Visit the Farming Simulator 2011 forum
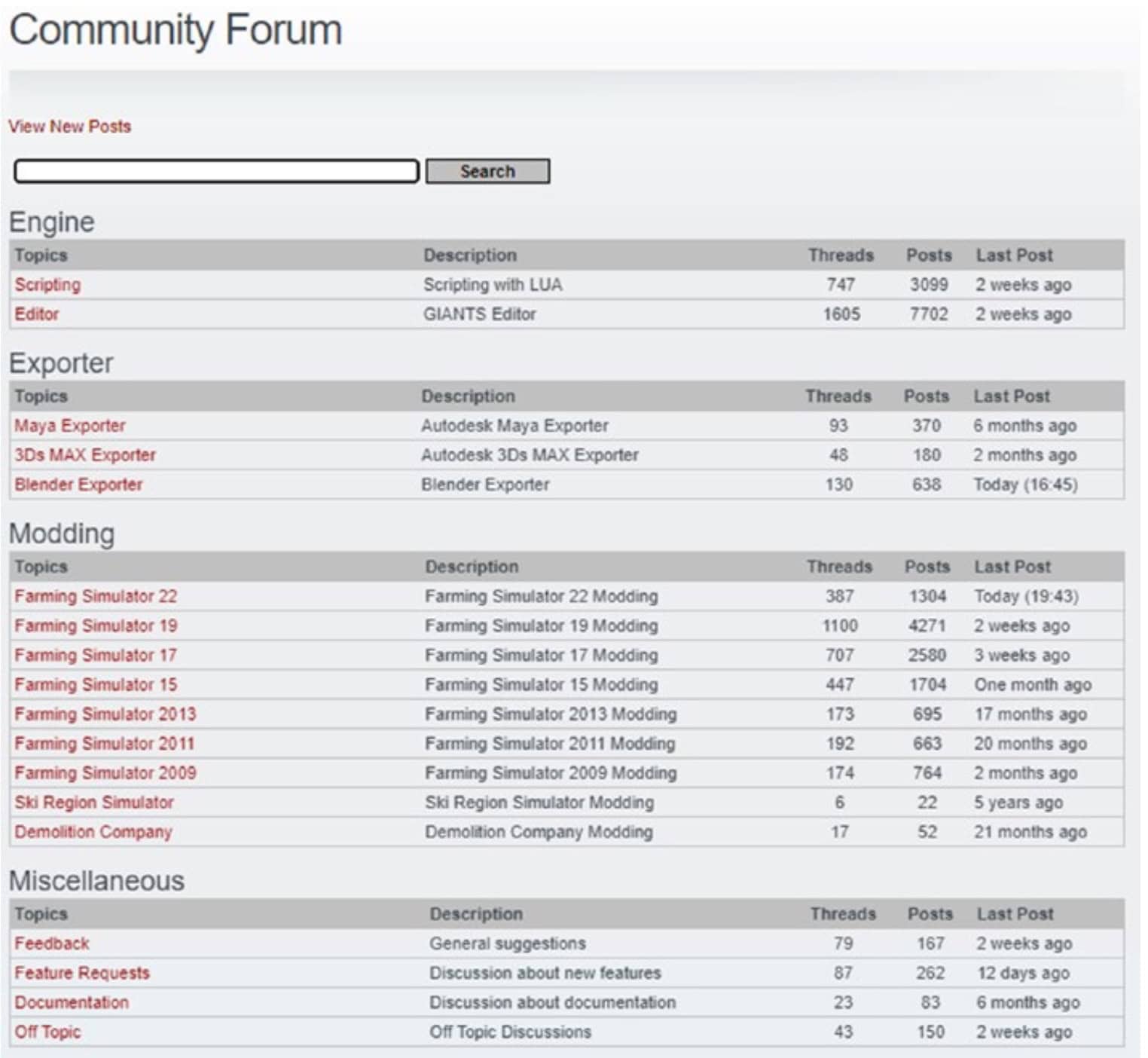Image resolution: width=1148 pixels, height=1058 pixels. coord(104,743)
